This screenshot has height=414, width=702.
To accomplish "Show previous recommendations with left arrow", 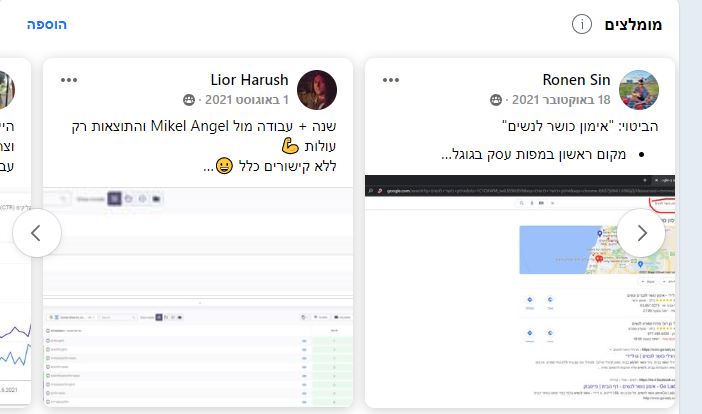I will click(x=37, y=233).
